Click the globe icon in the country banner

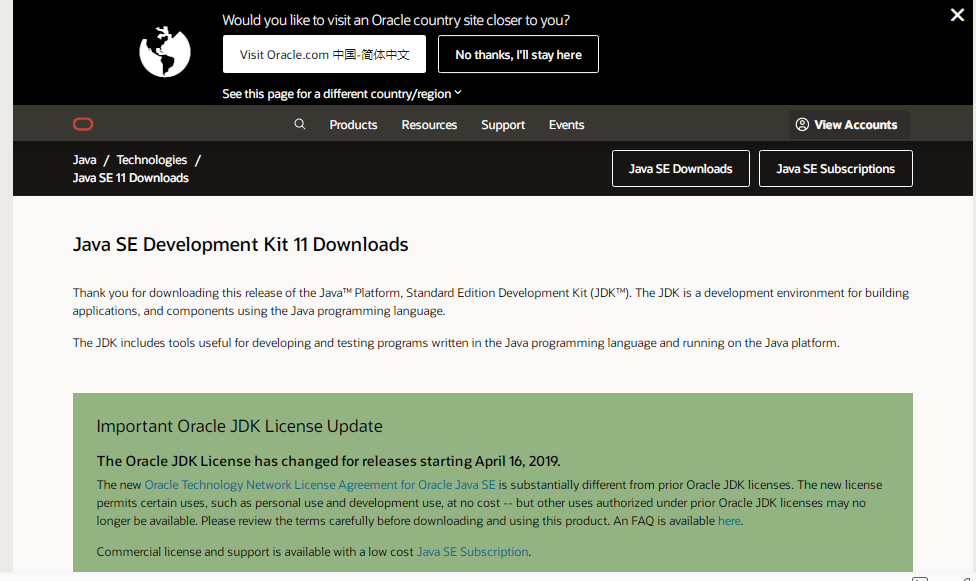click(x=164, y=52)
